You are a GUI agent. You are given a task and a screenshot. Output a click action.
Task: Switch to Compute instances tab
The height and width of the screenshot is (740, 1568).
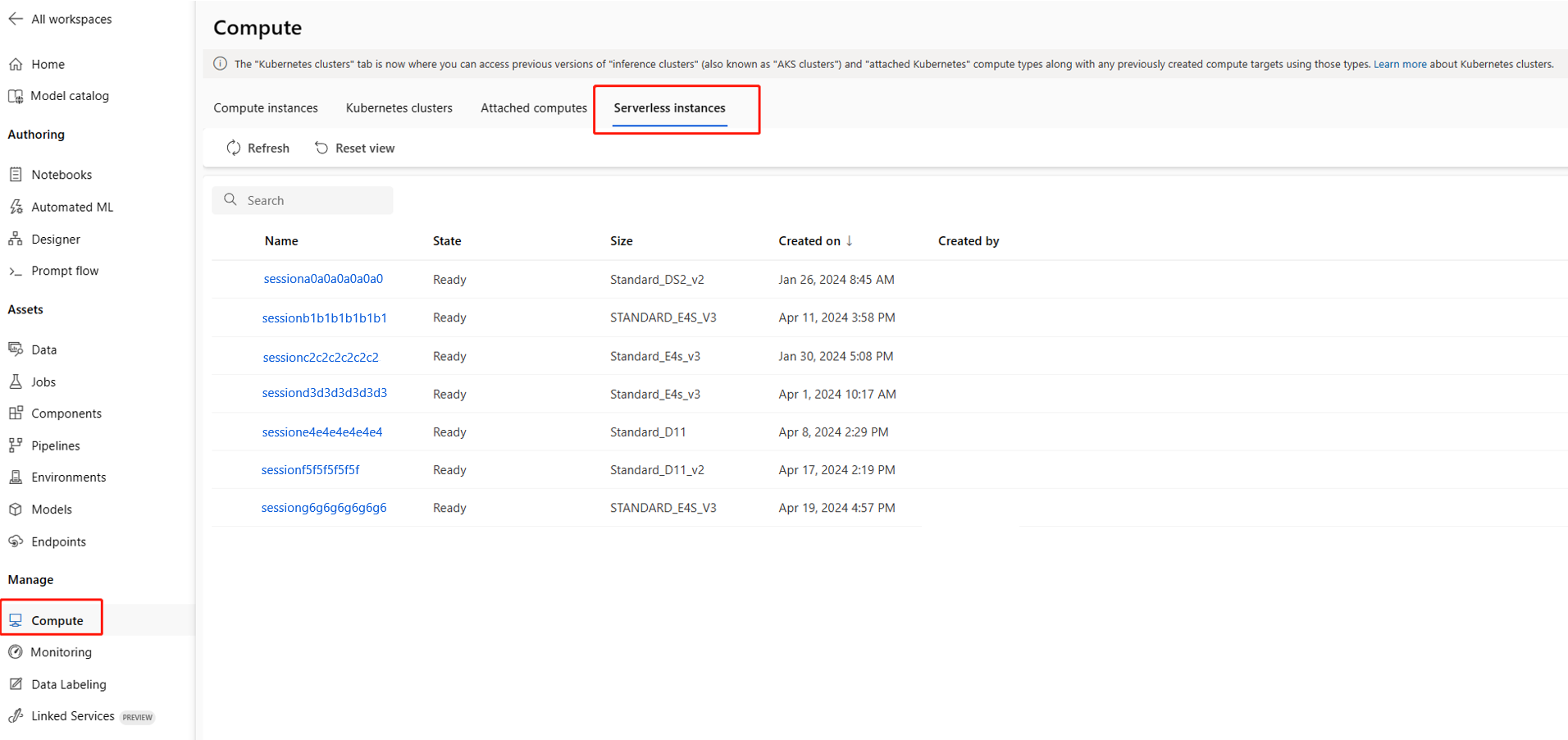pyautogui.click(x=266, y=108)
